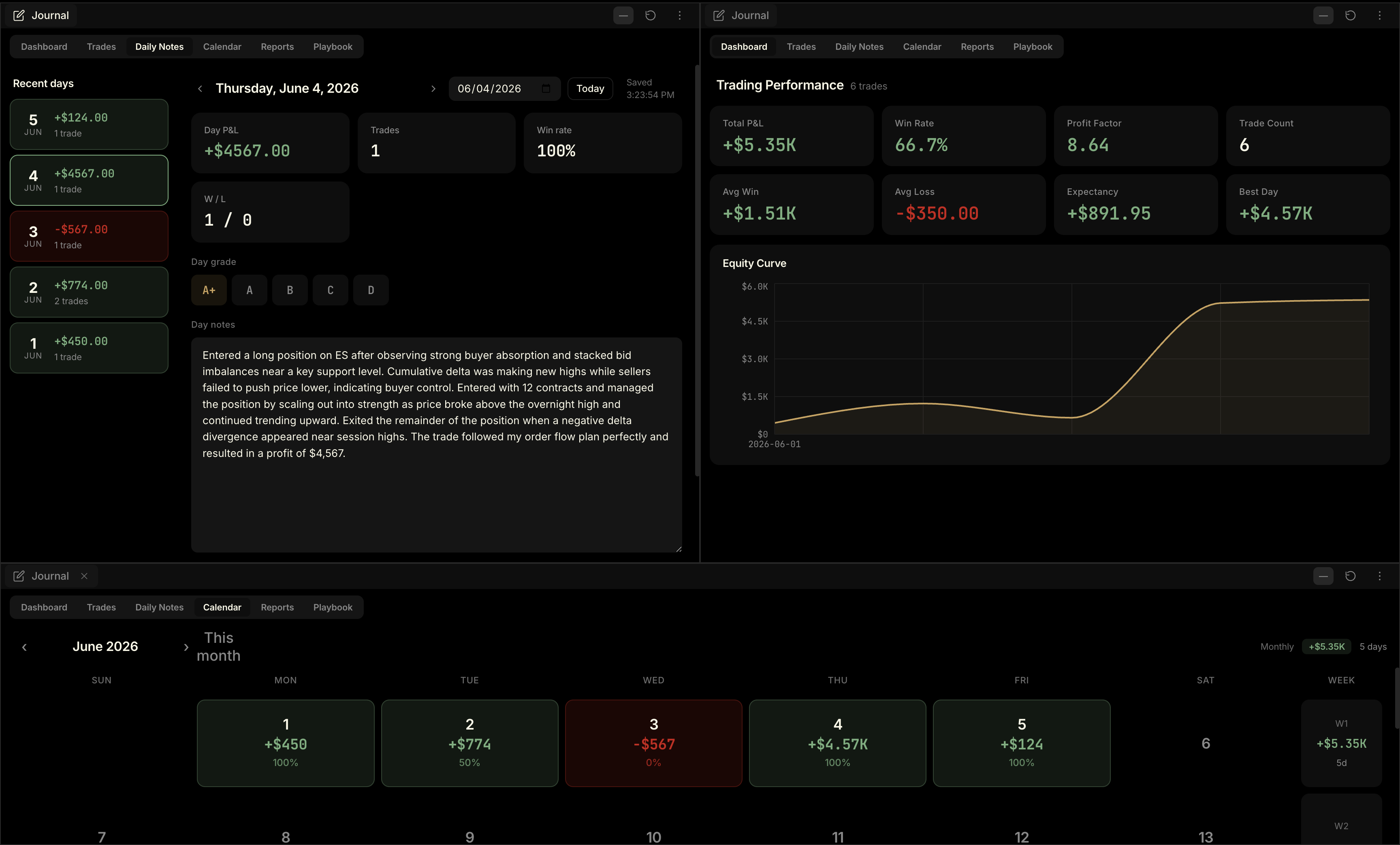Screen dimensions: 1400x845
Task: Click the Expectancy +$891.95 card
Action: tap(1136, 205)
